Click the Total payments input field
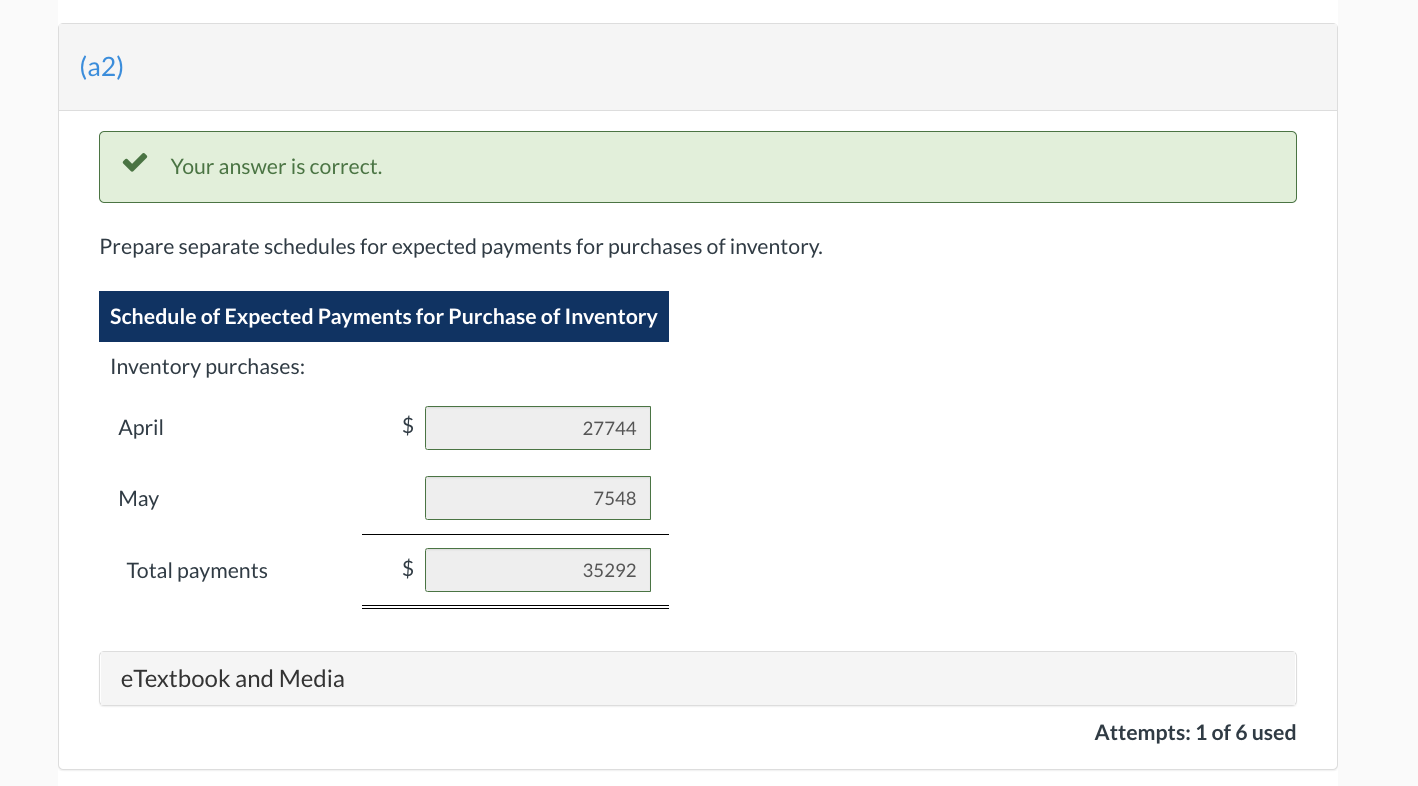 point(537,570)
